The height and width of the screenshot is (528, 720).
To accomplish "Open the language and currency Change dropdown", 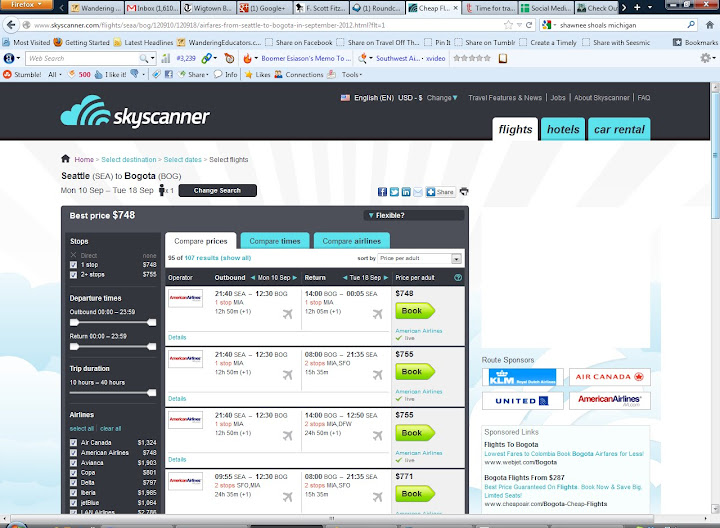I will (x=442, y=98).
